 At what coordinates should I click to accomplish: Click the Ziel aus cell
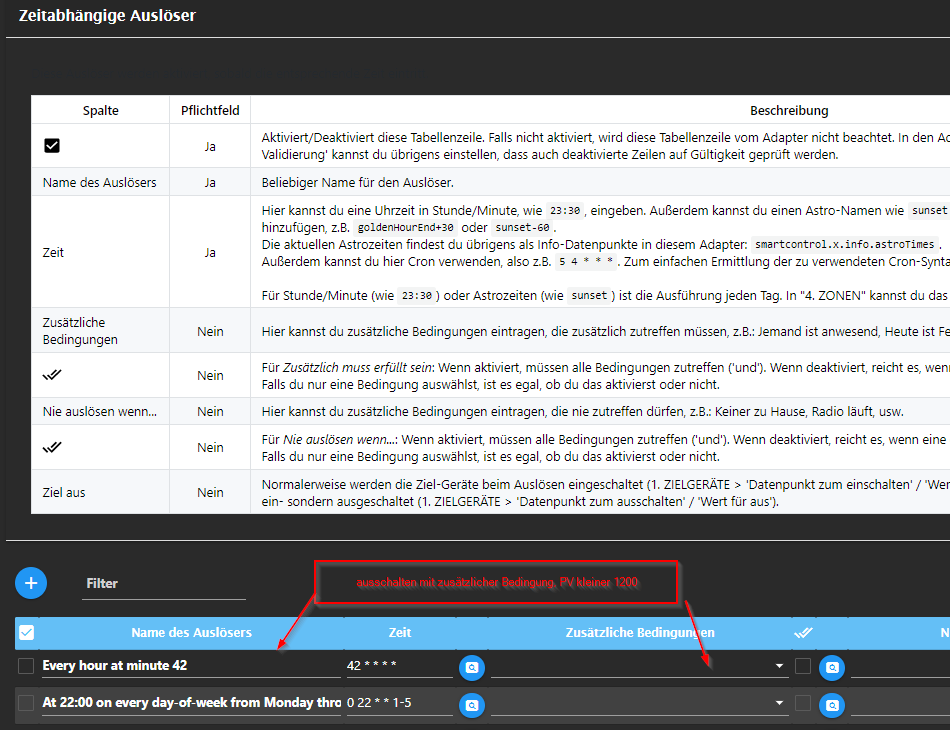(x=101, y=492)
